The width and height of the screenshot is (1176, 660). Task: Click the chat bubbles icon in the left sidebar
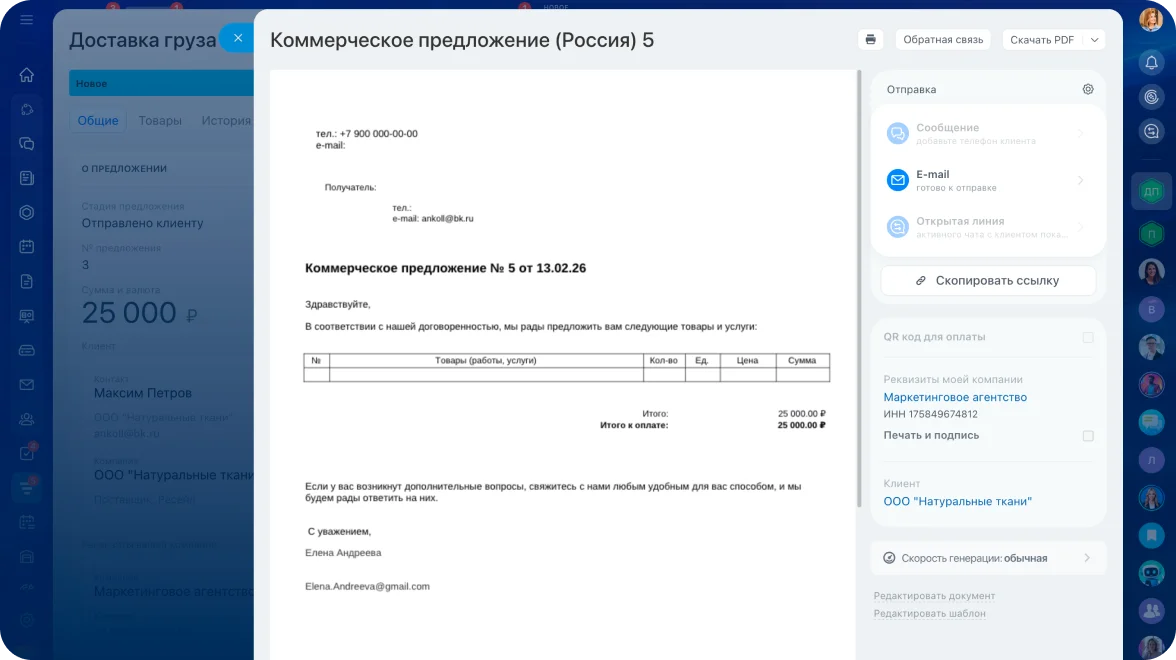pos(26,143)
